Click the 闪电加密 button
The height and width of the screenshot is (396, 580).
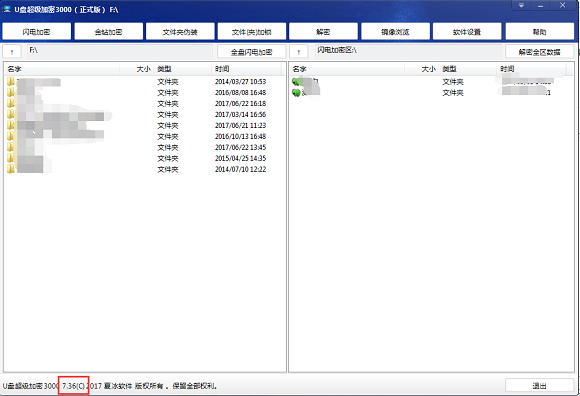(36, 32)
